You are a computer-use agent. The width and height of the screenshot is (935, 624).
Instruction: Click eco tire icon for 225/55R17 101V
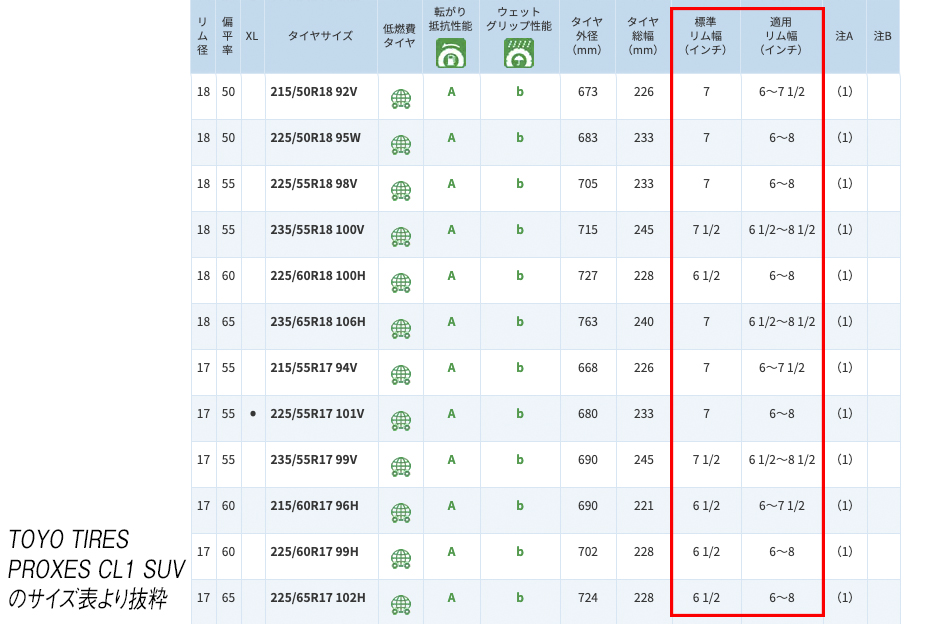coord(400,421)
